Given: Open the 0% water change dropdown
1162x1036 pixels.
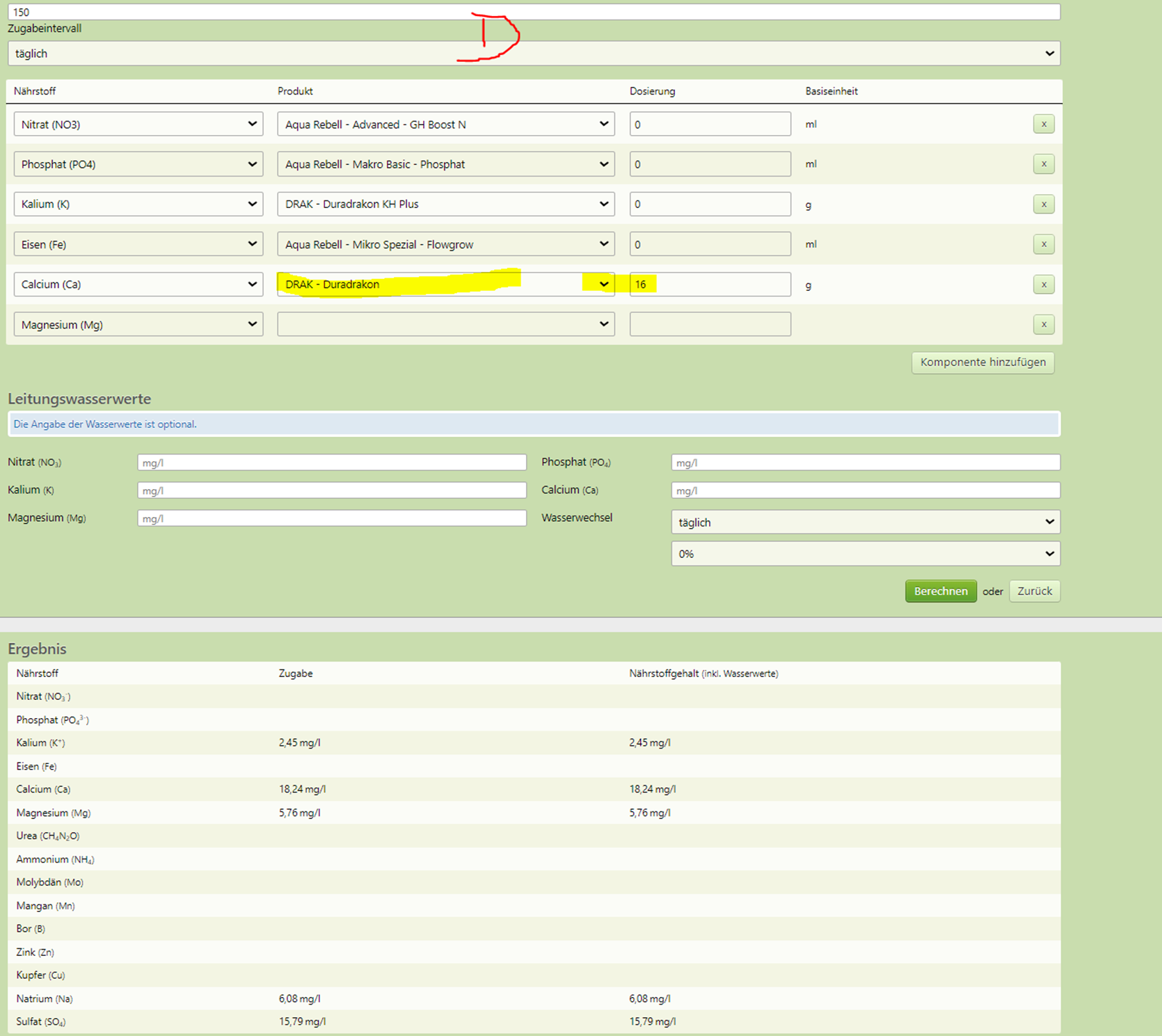Looking at the screenshot, I should tap(866, 554).
